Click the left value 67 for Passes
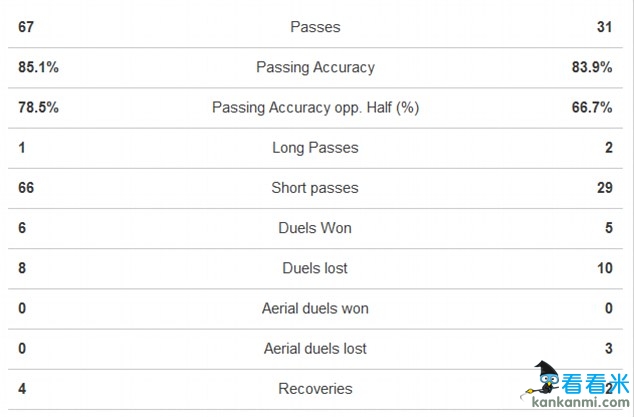634x417 pixels. tap(27, 27)
